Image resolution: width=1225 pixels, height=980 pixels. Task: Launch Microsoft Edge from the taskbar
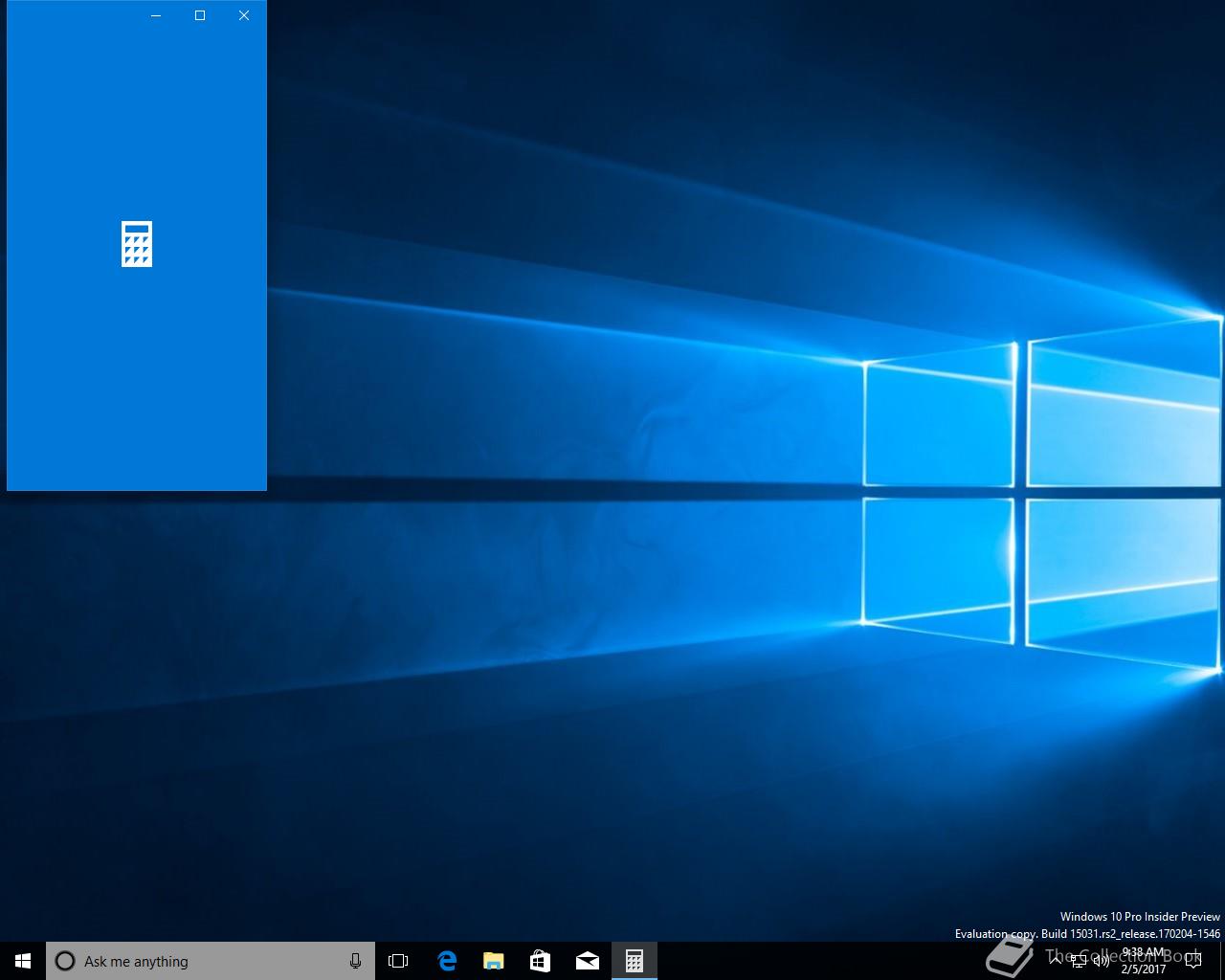pyautogui.click(x=447, y=961)
